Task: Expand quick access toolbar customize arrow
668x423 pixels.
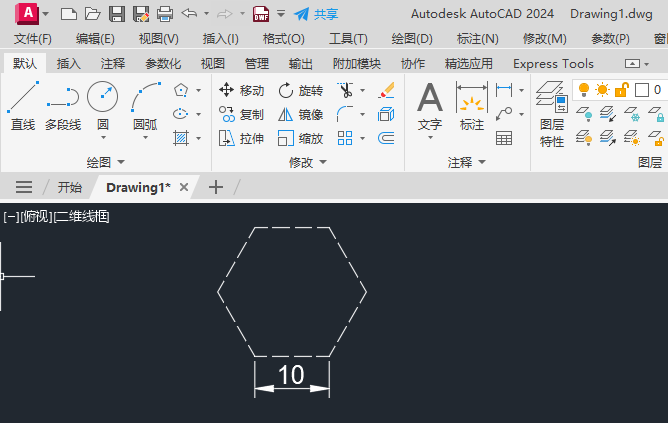Action: click(x=281, y=14)
